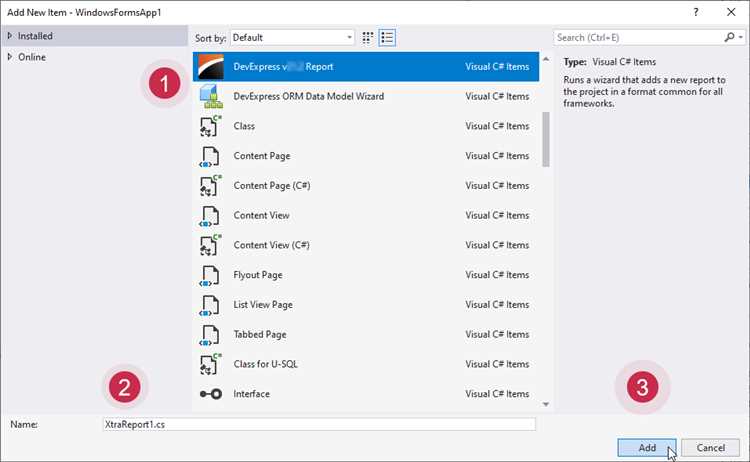
Task: Click the DevExpress ORM Data Model Wizard icon
Action: point(210,96)
